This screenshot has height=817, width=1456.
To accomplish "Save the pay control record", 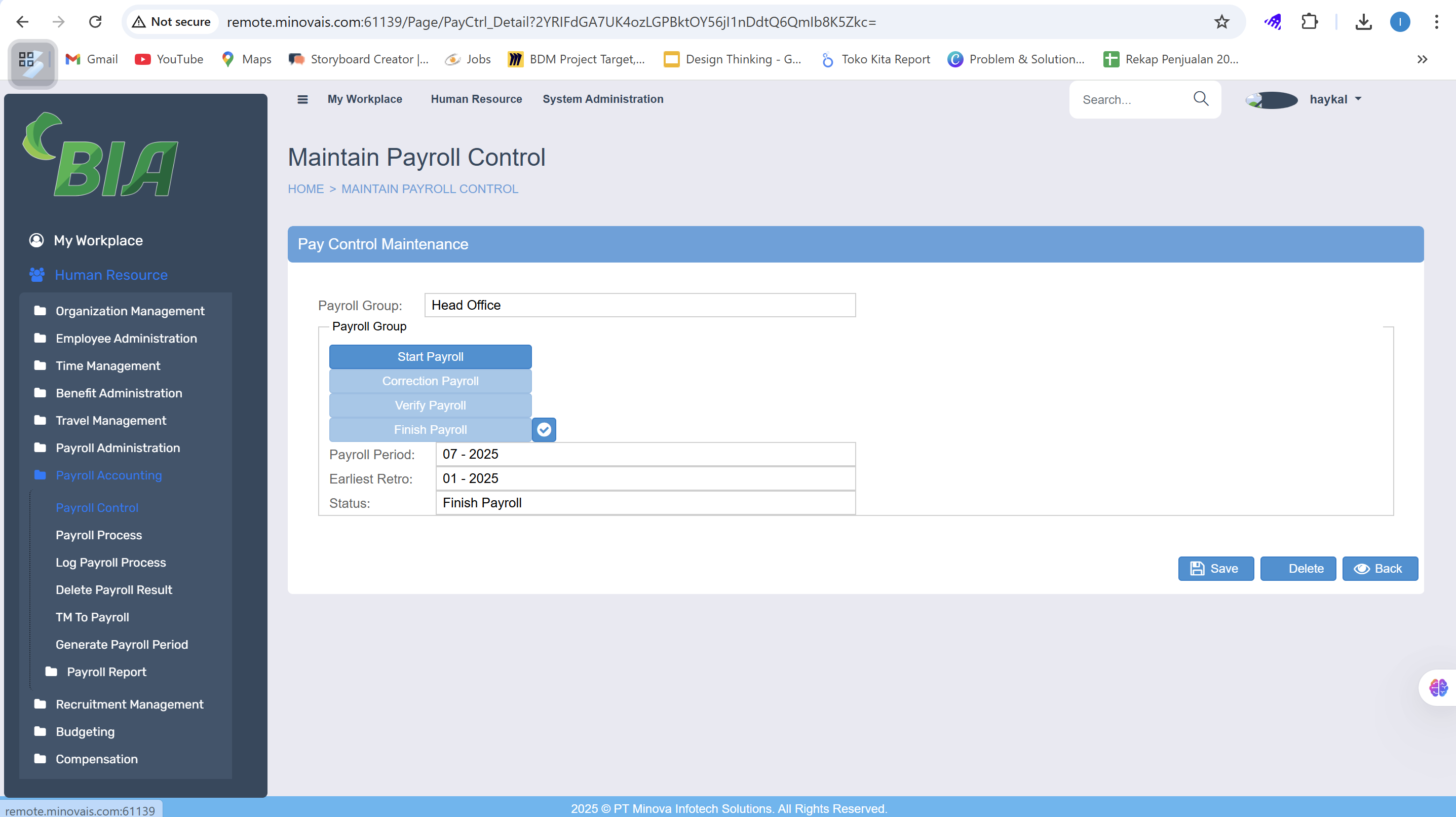I will pyautogui.click(x=1216, y=568).
